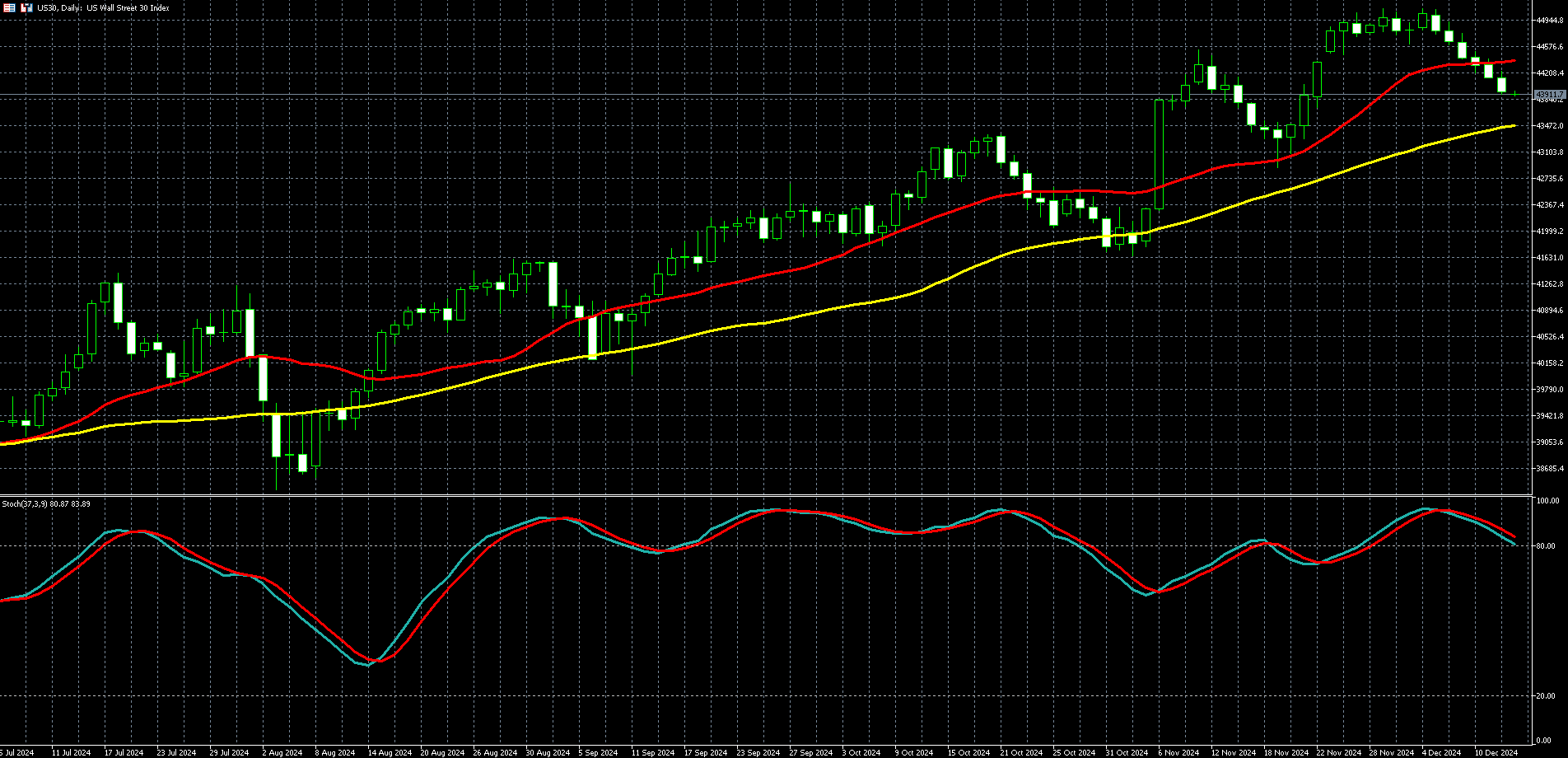Click the divider between price chart and stochastic
This screenshot has width=1568, height=758.
[x=766, y=495]
